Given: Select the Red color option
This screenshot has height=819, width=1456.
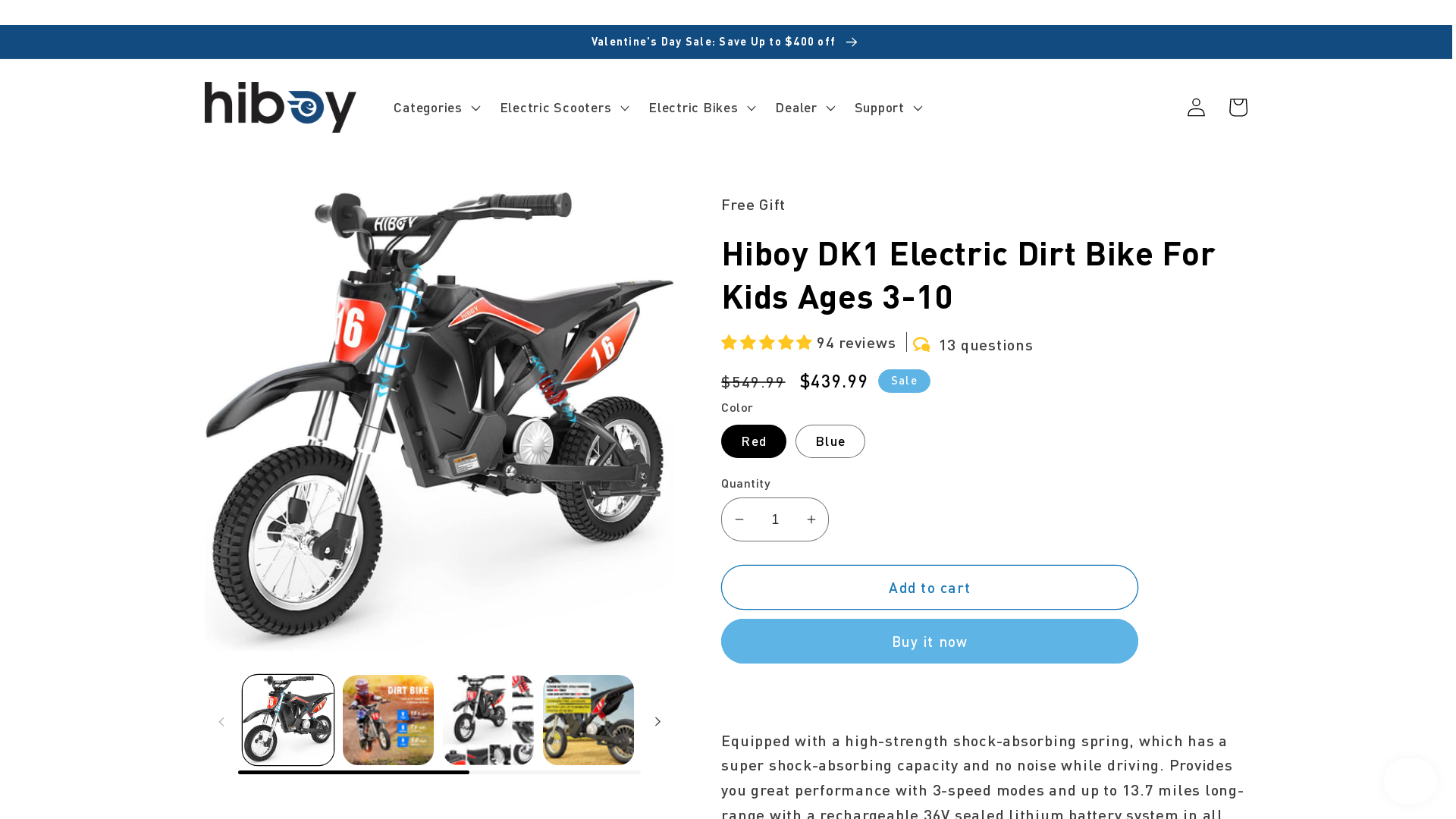Looking at the screenshot, I should click(753, 441).
